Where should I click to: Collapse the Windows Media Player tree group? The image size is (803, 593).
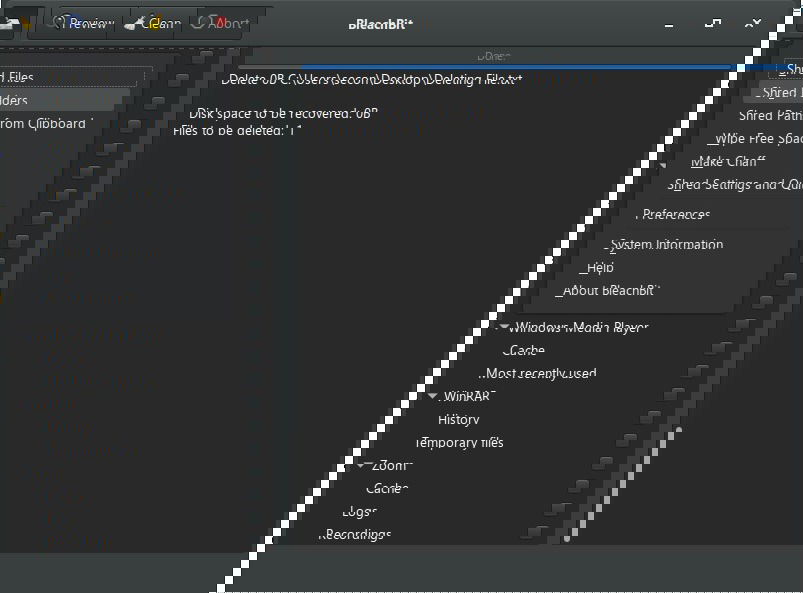pyautogui.click(x=504, y=327)
